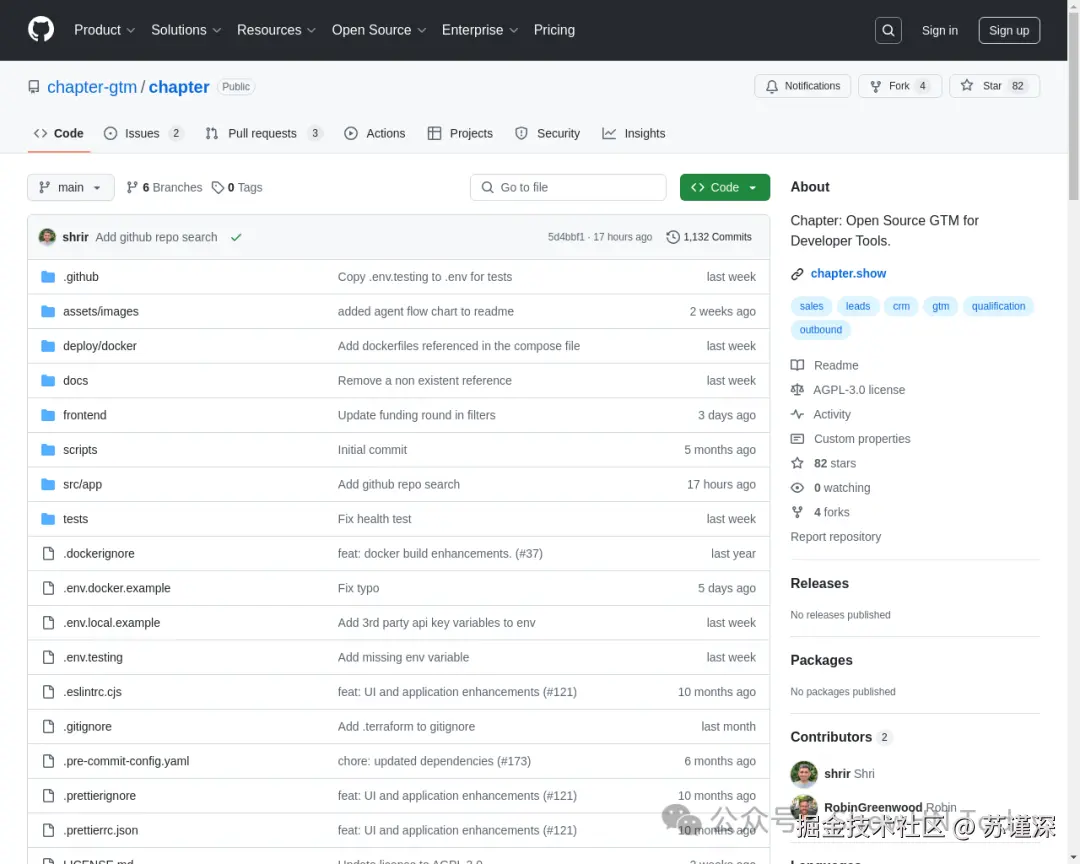Click the sales topic tag

[811, 306]
